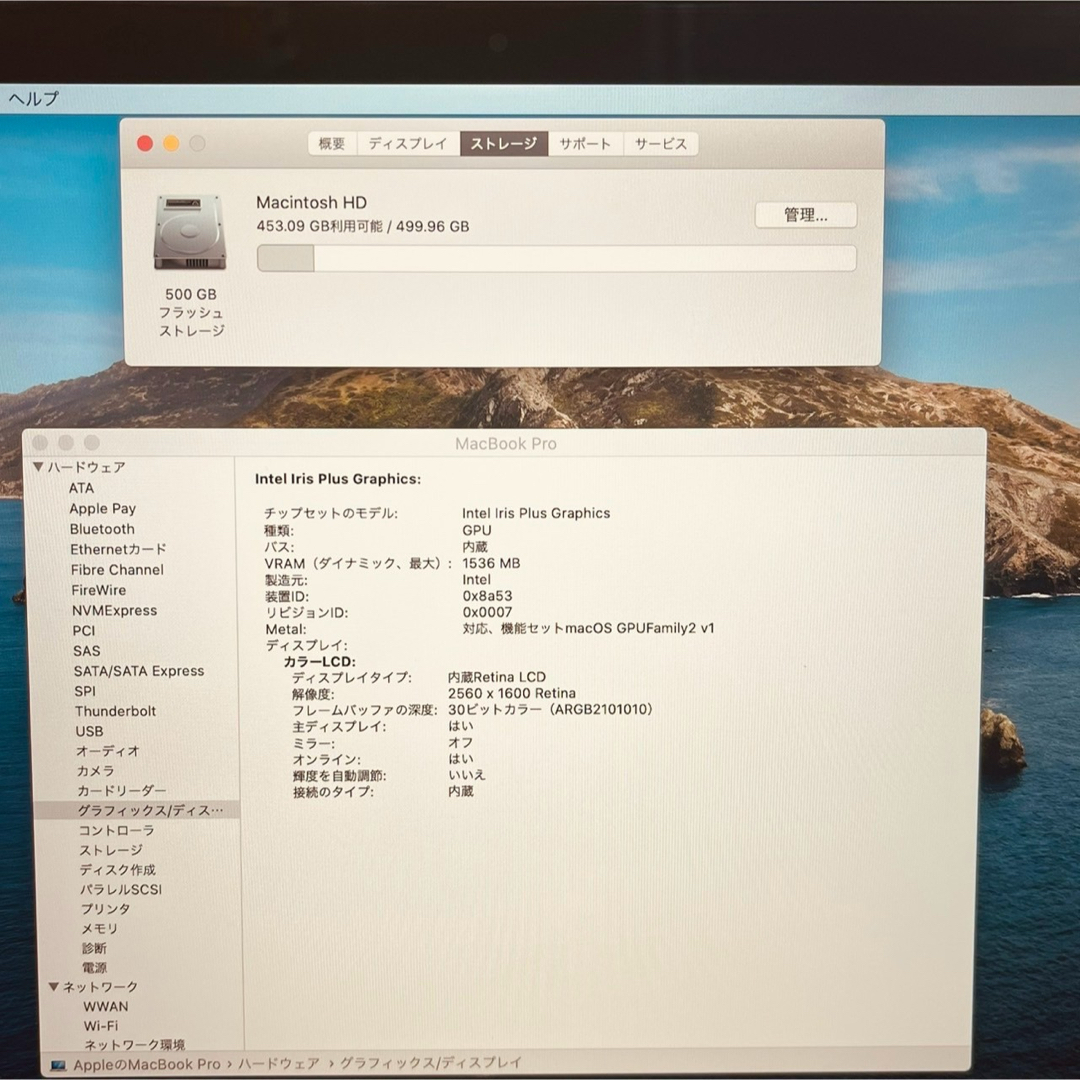This screenshot has width=1080, height=1080.
Task: Select ディスク作成 in the sidebar
Action: tap(118, 870)
